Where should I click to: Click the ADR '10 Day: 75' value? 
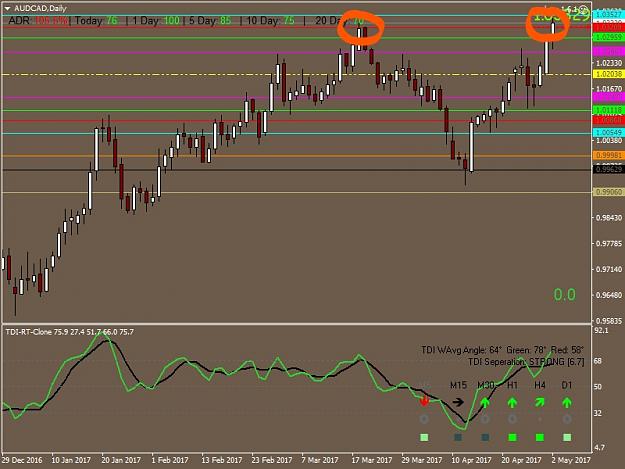[271, 20]
